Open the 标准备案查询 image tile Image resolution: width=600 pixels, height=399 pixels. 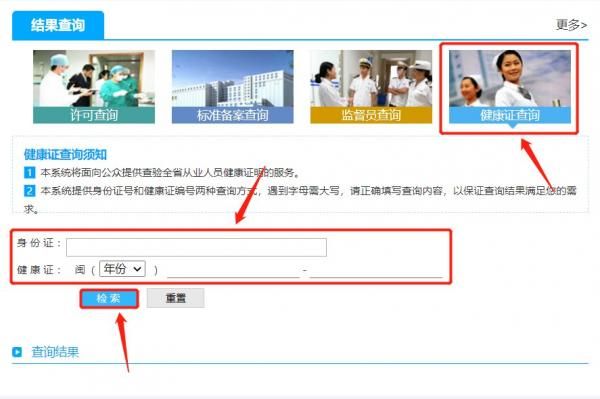(x=233, y=87)
